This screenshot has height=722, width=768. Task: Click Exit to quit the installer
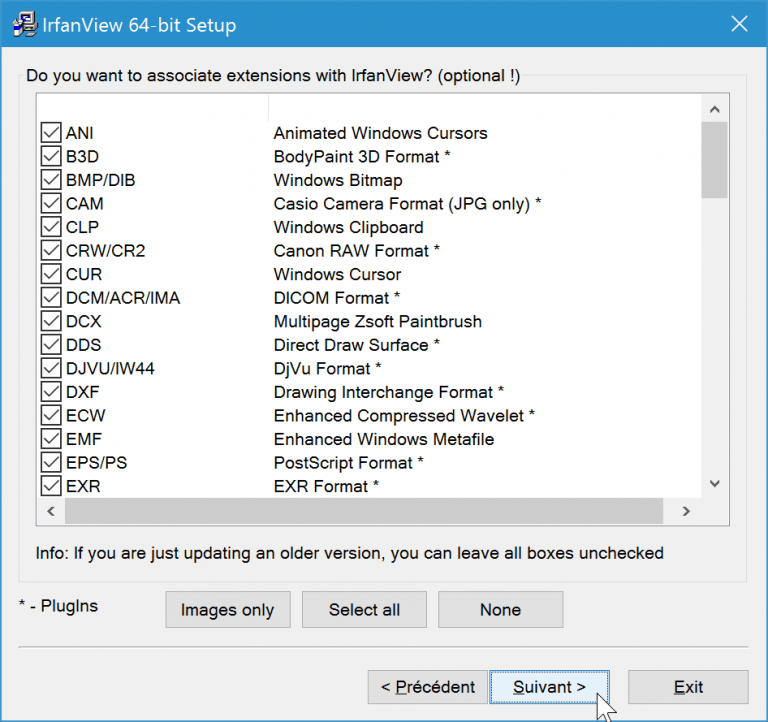[688, 687]
